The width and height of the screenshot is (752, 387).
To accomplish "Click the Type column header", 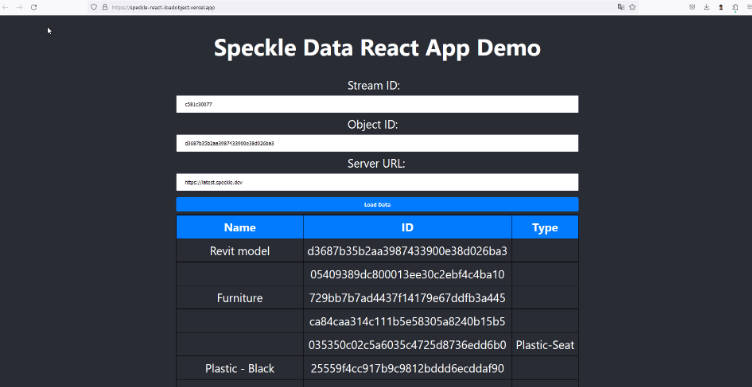I will point(545,227).
